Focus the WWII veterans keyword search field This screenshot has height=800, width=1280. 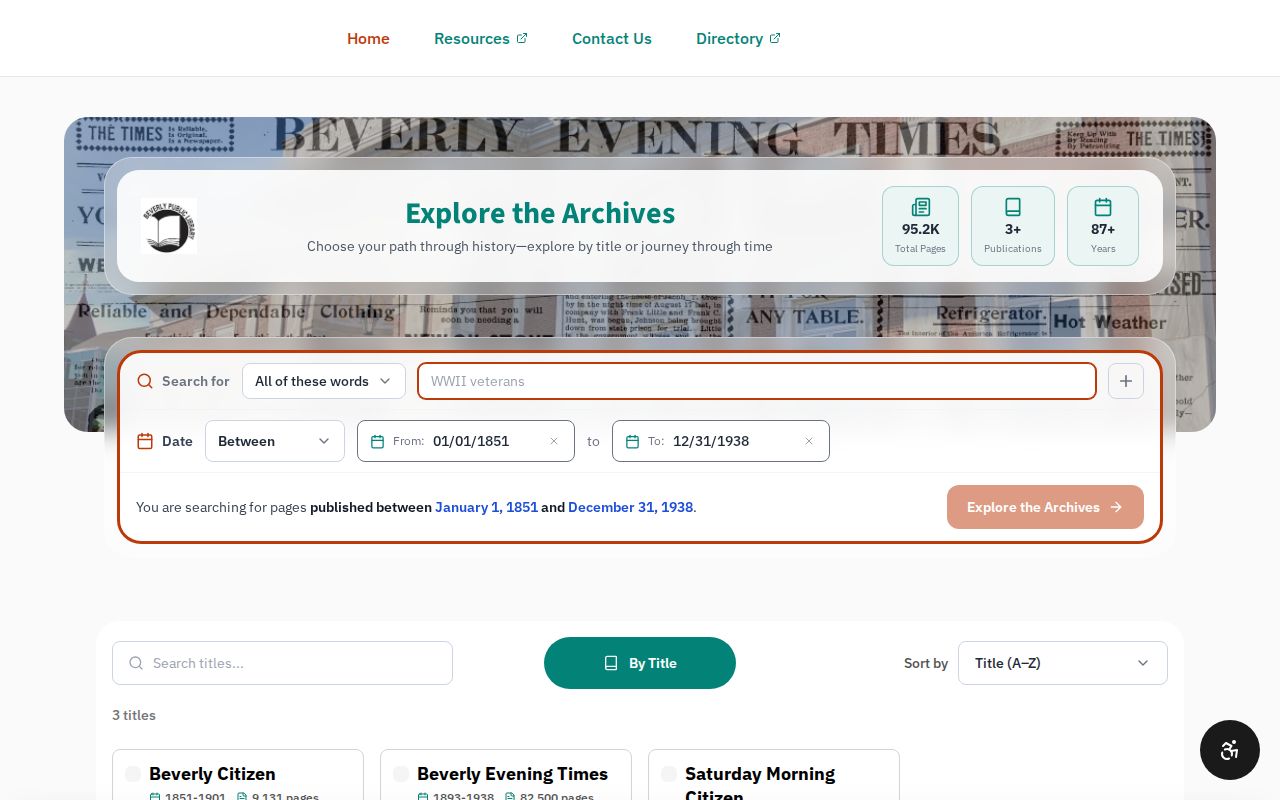757,381
